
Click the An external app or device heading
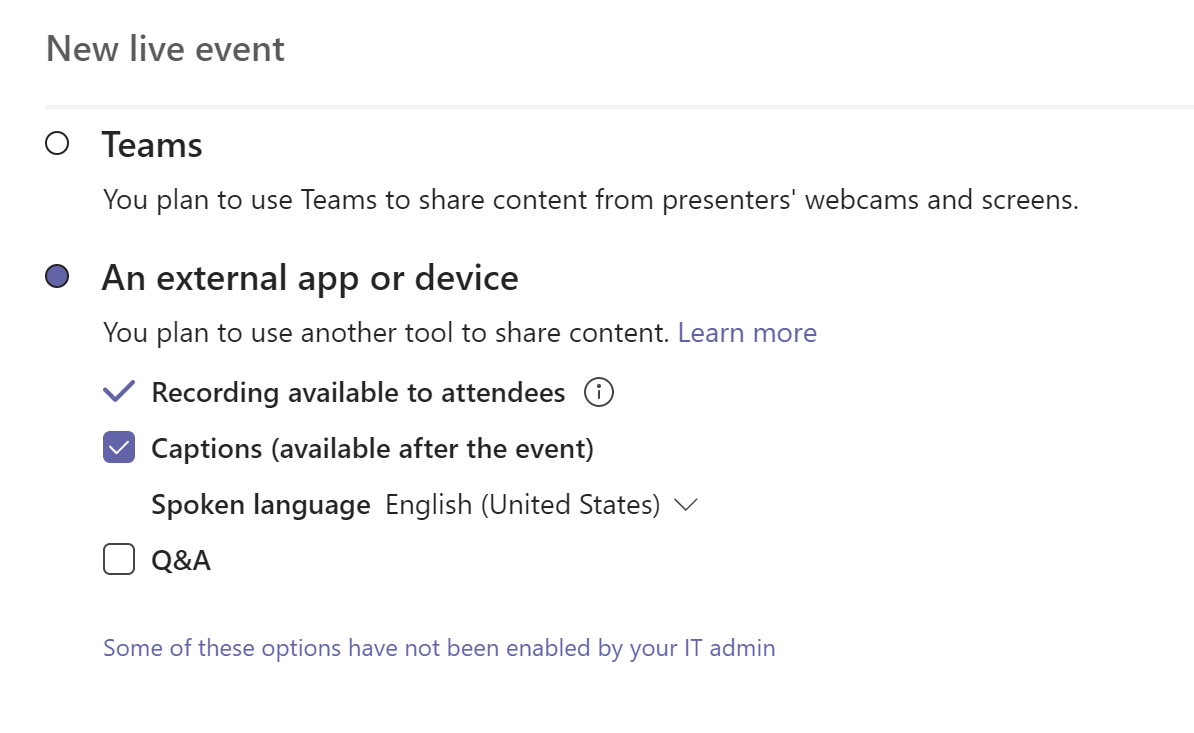click(x=310, y=278)
